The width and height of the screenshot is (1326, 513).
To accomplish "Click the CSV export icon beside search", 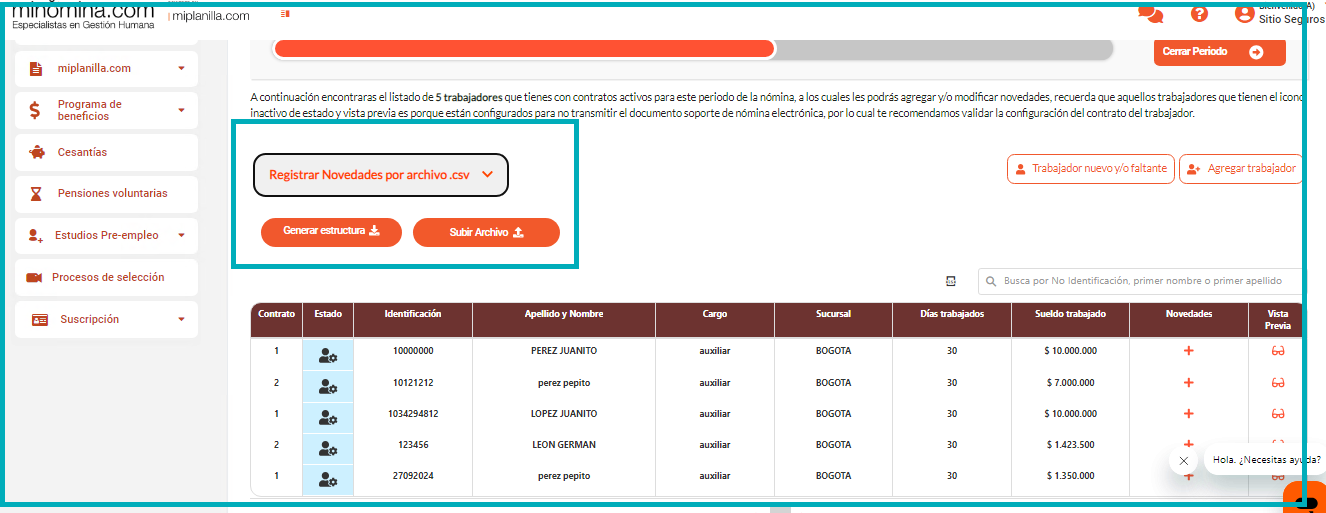I will [950, 281].
